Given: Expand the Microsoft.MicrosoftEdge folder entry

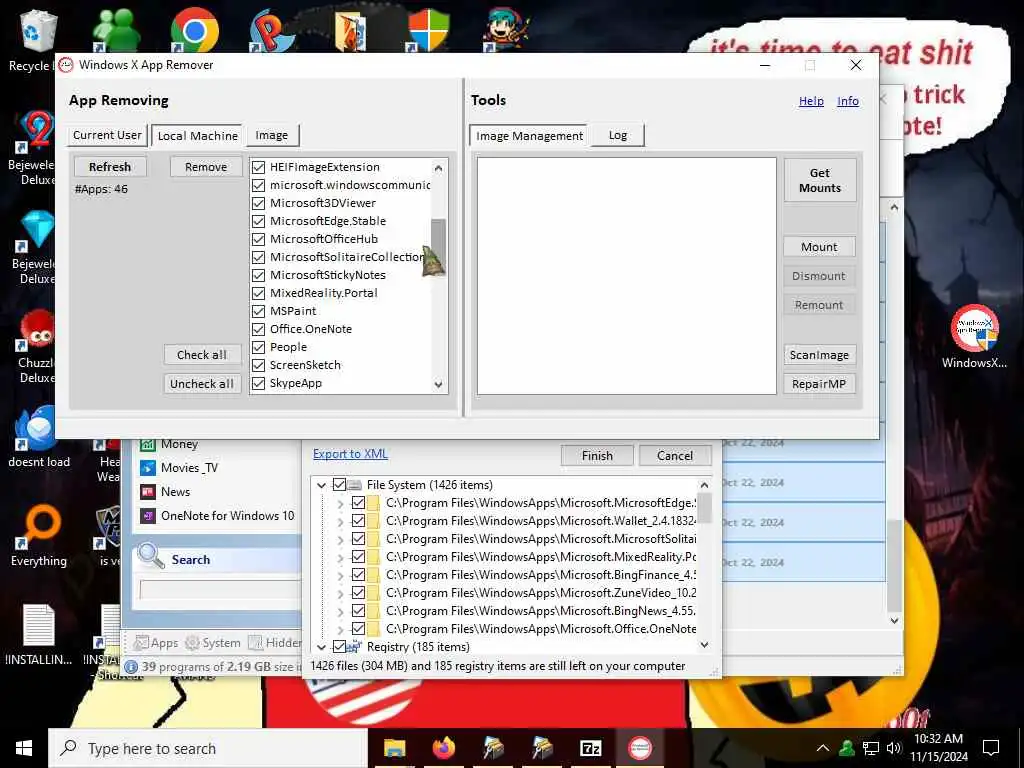Looking at the screenshot, I should point(340,504).
